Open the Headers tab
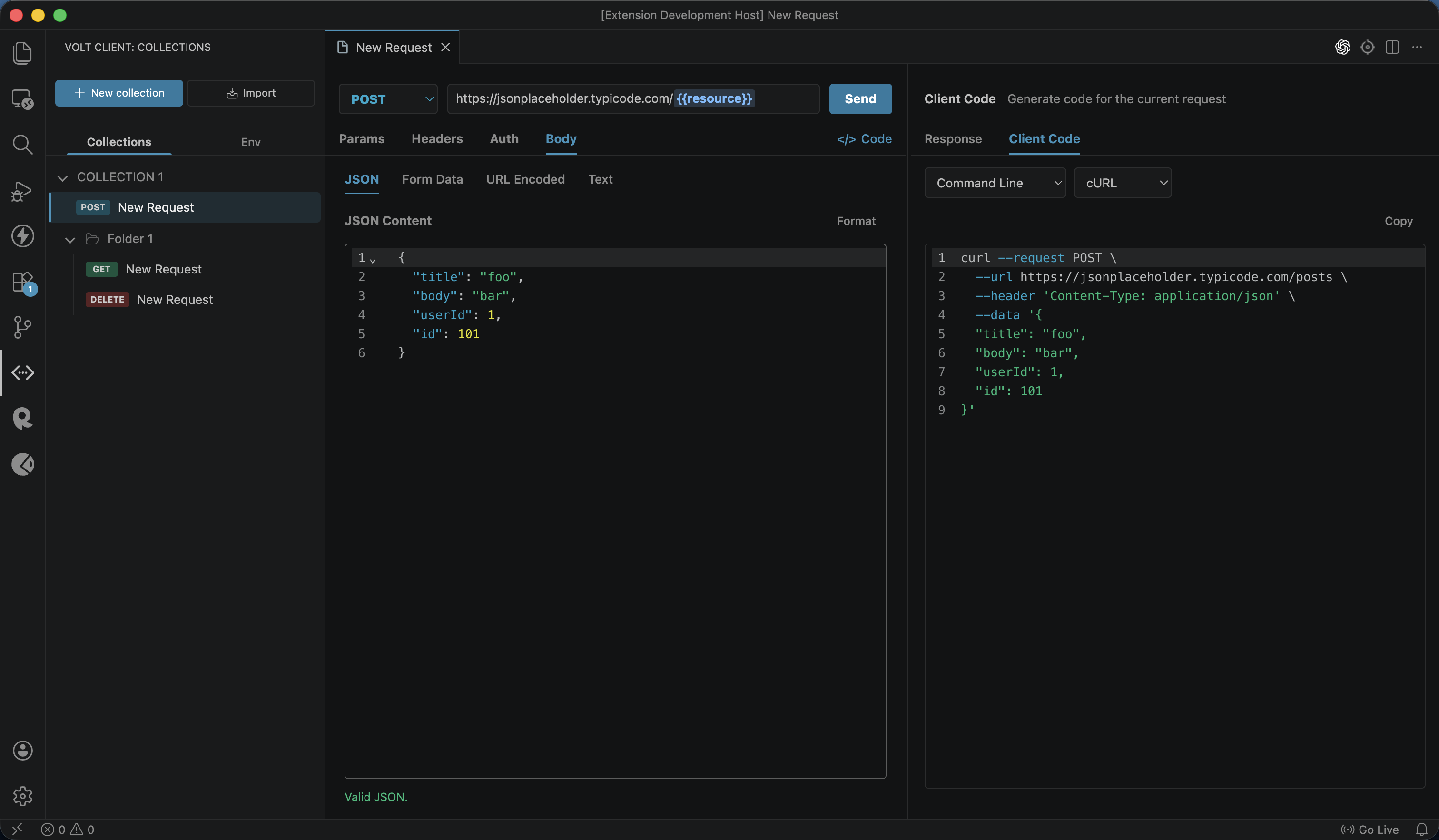 coord(437,139)
